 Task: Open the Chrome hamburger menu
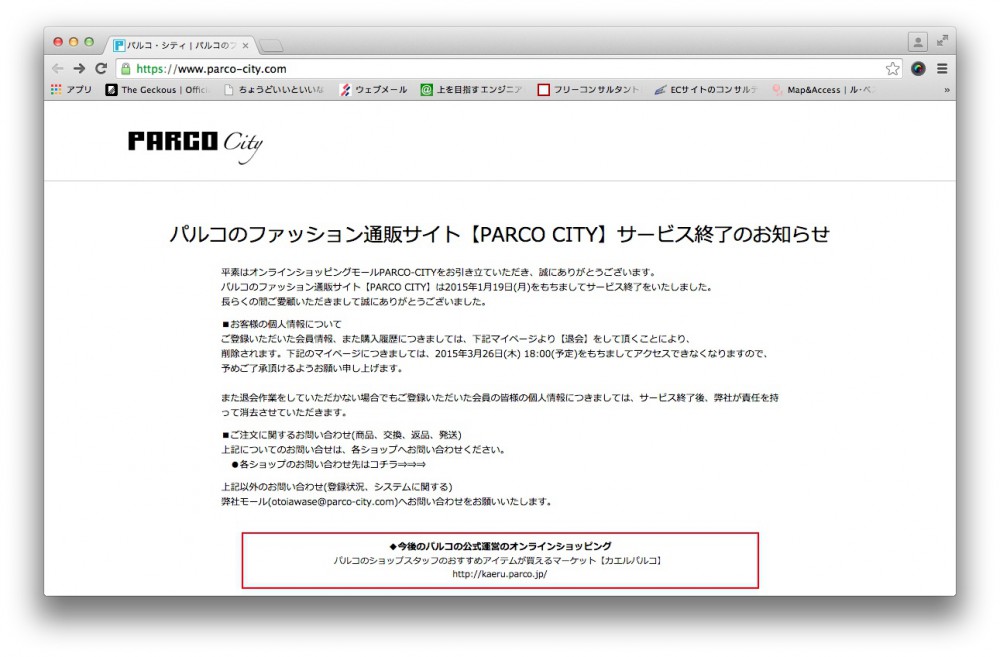(x=942, y=69)
